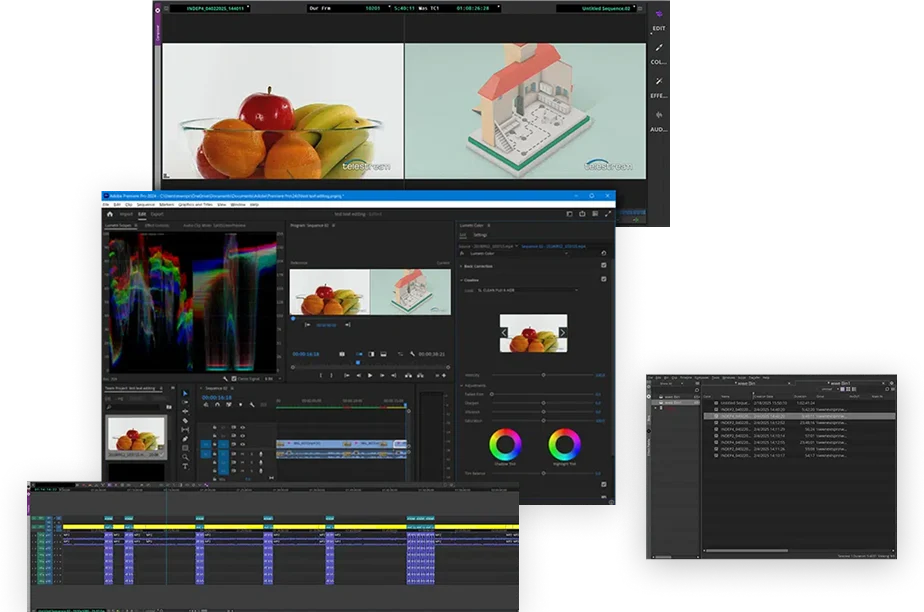Select the Selection tool in Premiere's toolbar
The image size is (924, 612).
tap(185, 393)
